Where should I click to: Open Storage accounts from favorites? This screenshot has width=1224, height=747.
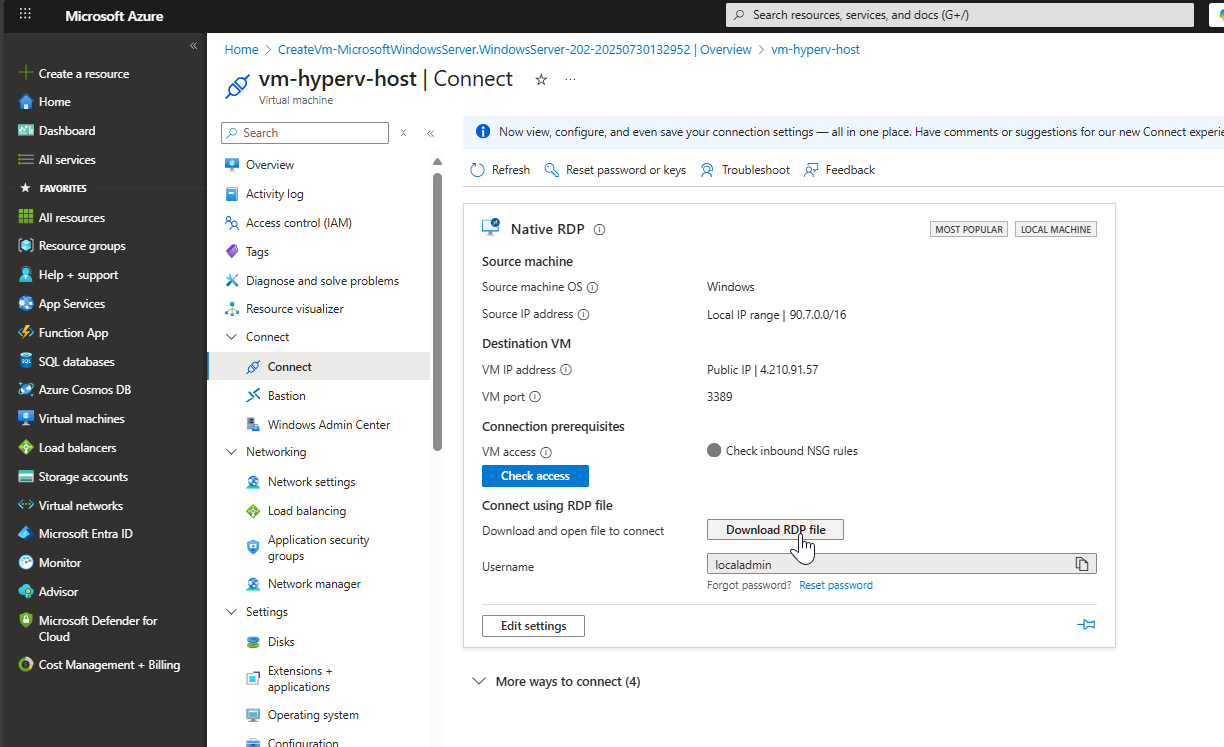83,477
